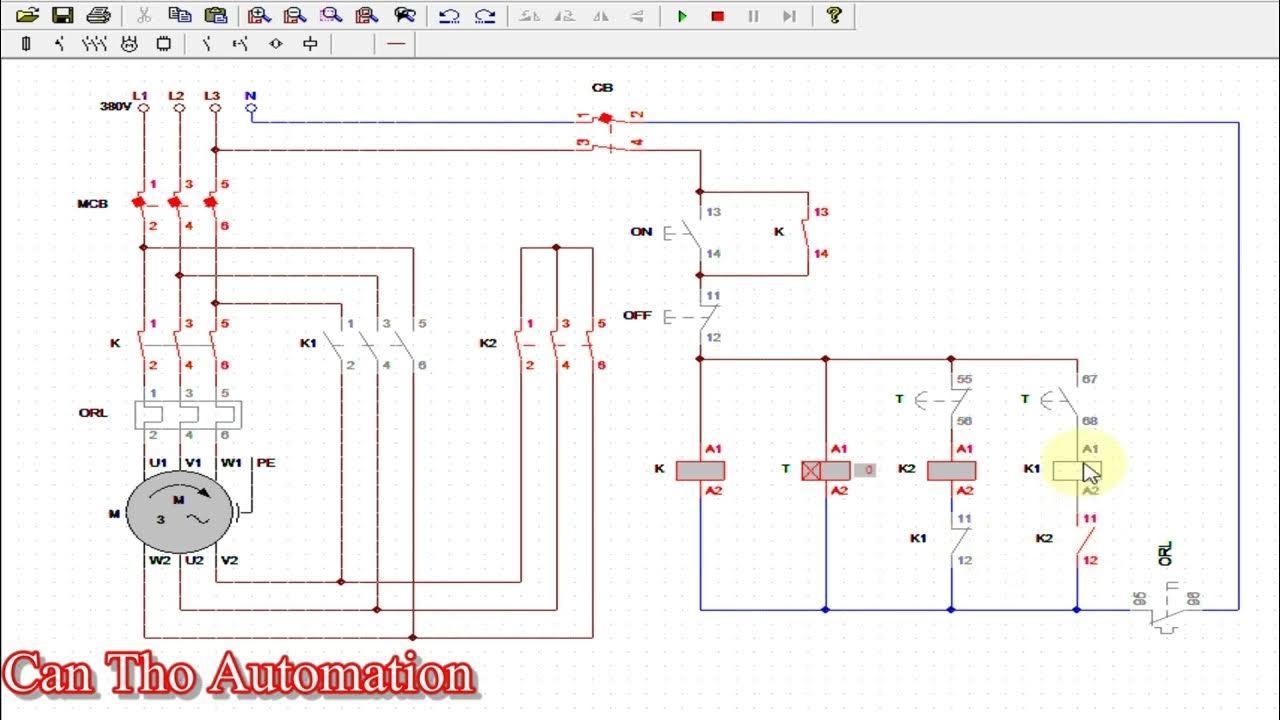This screenshot has height=720, width=1280.
Task: Open a file with the folder icon
Action: pos(27,15)
